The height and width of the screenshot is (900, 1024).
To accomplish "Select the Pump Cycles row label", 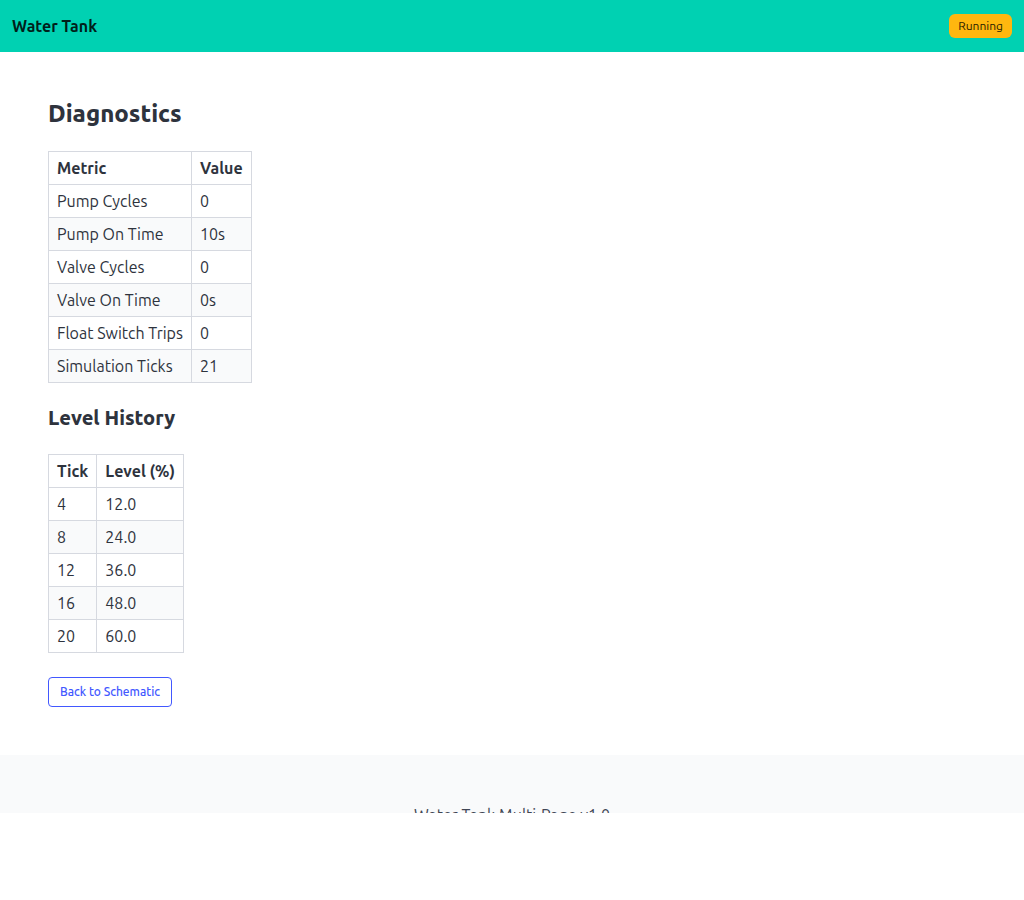I will [102, 201].
